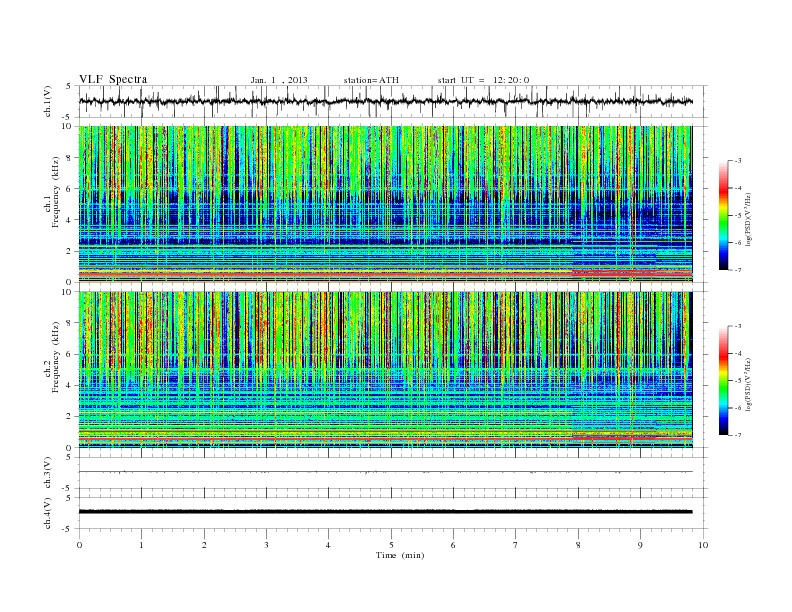Screen dimensions: 792x612
Task: Click the time axis tick label '8'
Action: click(578, 545)
